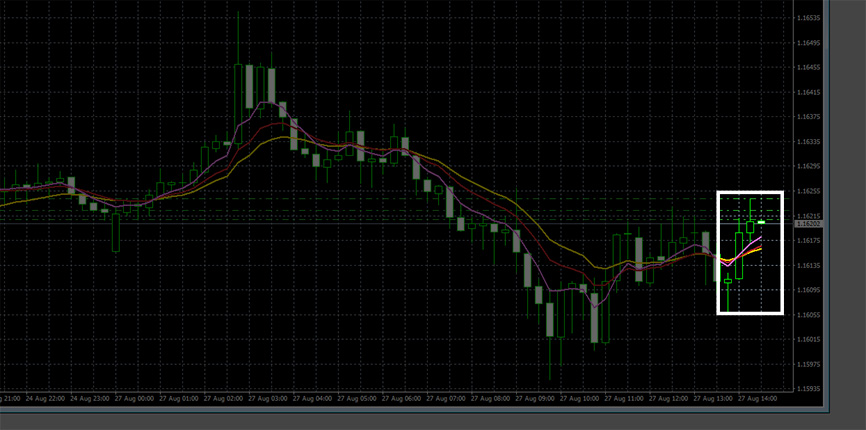Screen dimensions: 866x430
Task: Click the 1.16055 price axis label
Action: 808,315
